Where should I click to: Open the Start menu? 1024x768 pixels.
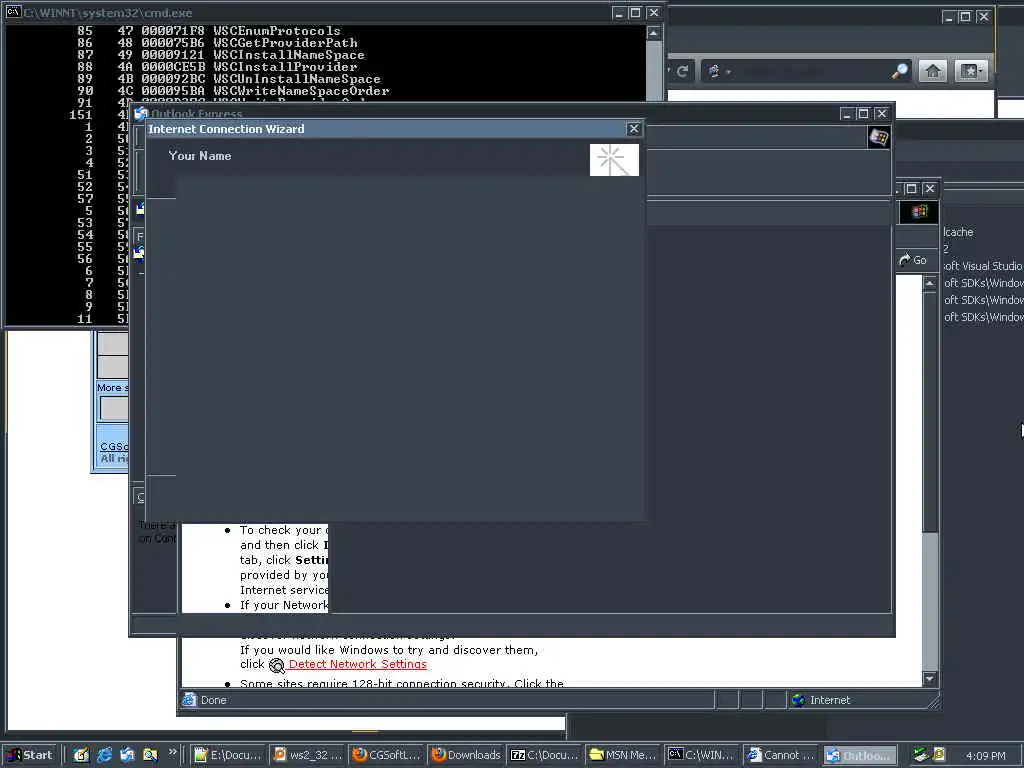(30, 755)
